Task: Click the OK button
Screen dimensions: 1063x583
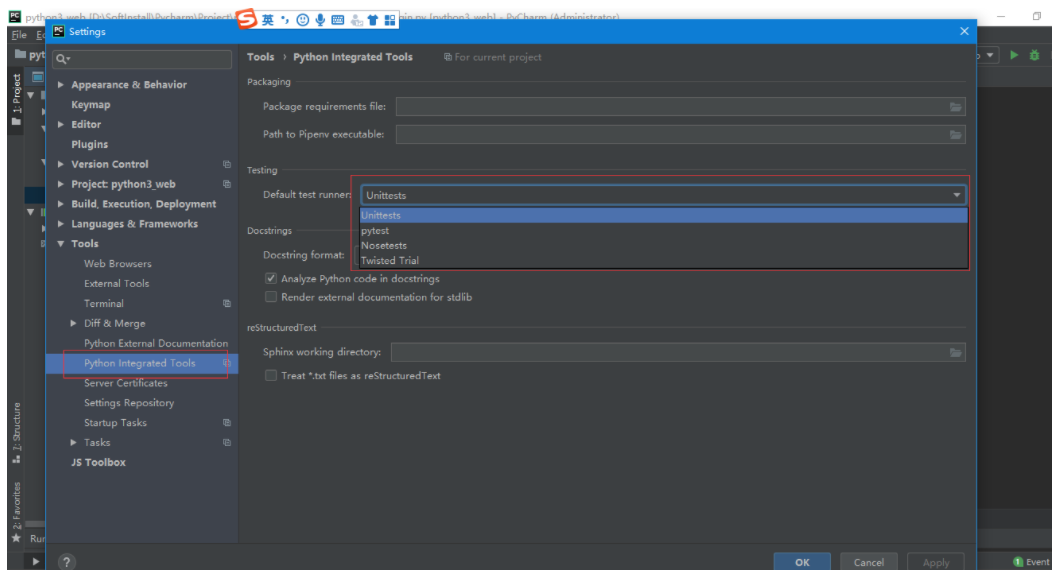Action: click(802, 562)
